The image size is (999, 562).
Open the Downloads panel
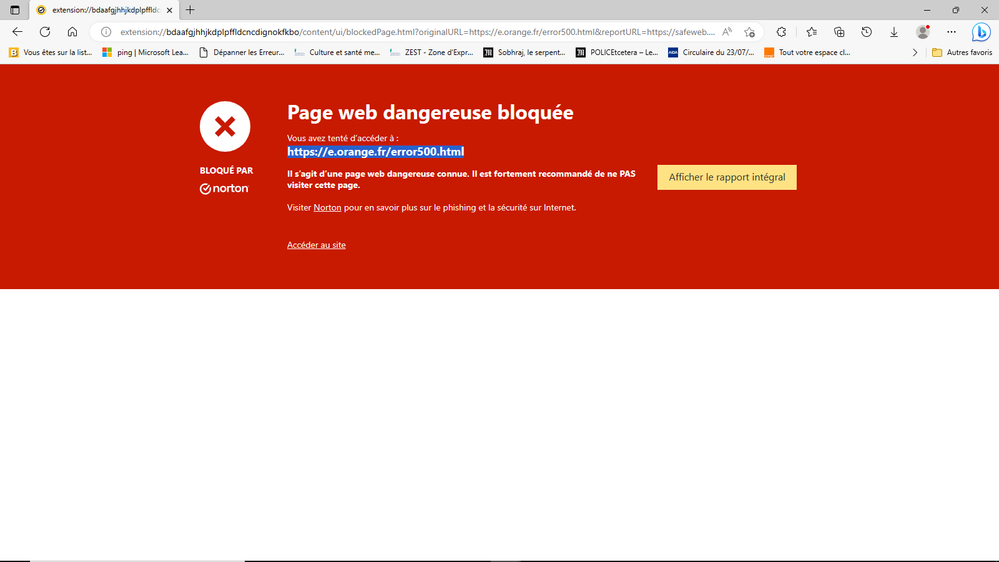click(894, 32)
